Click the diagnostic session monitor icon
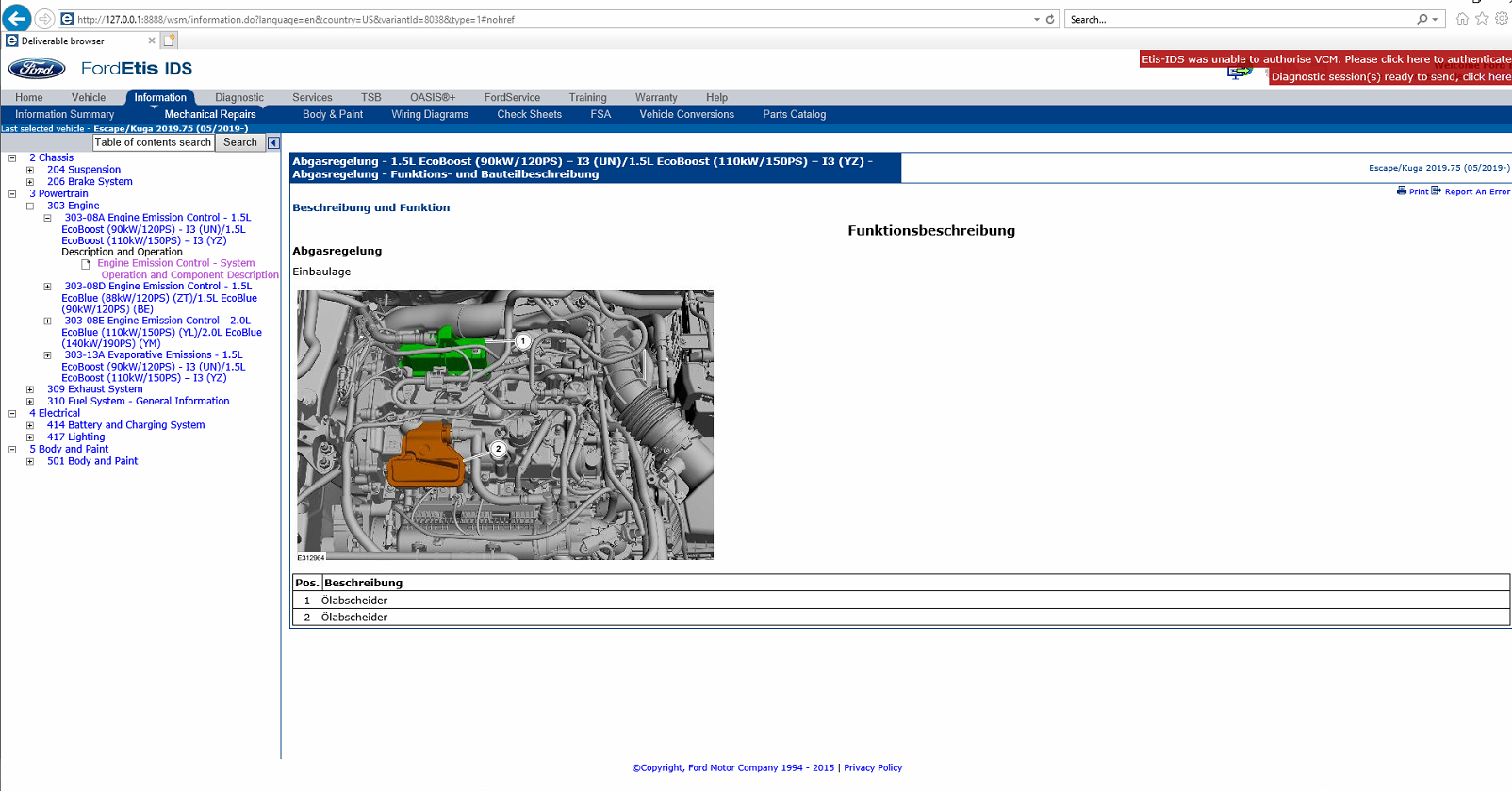 point(1239,74)
